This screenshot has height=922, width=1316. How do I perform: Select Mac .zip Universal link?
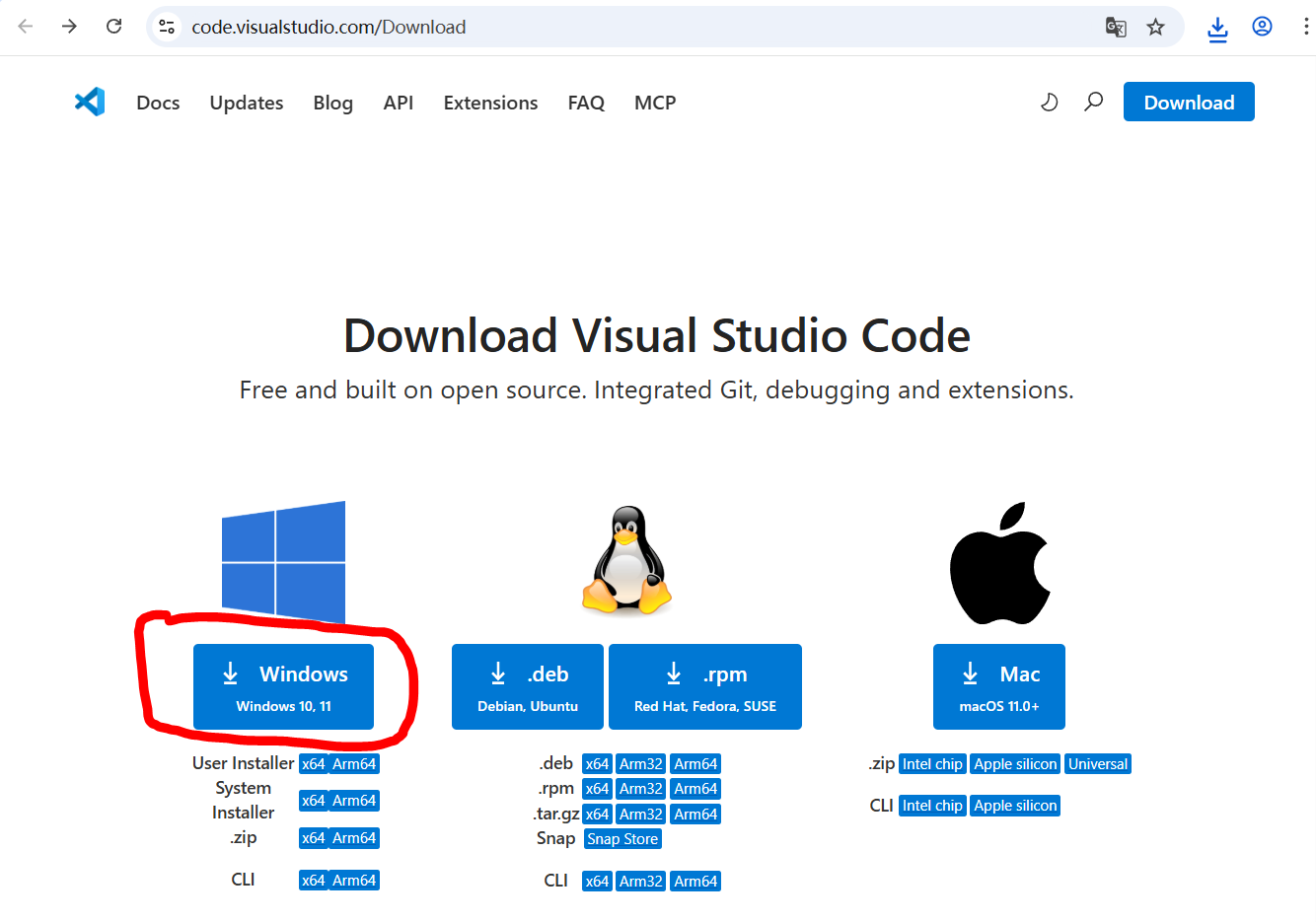[x=1098, y=764]
